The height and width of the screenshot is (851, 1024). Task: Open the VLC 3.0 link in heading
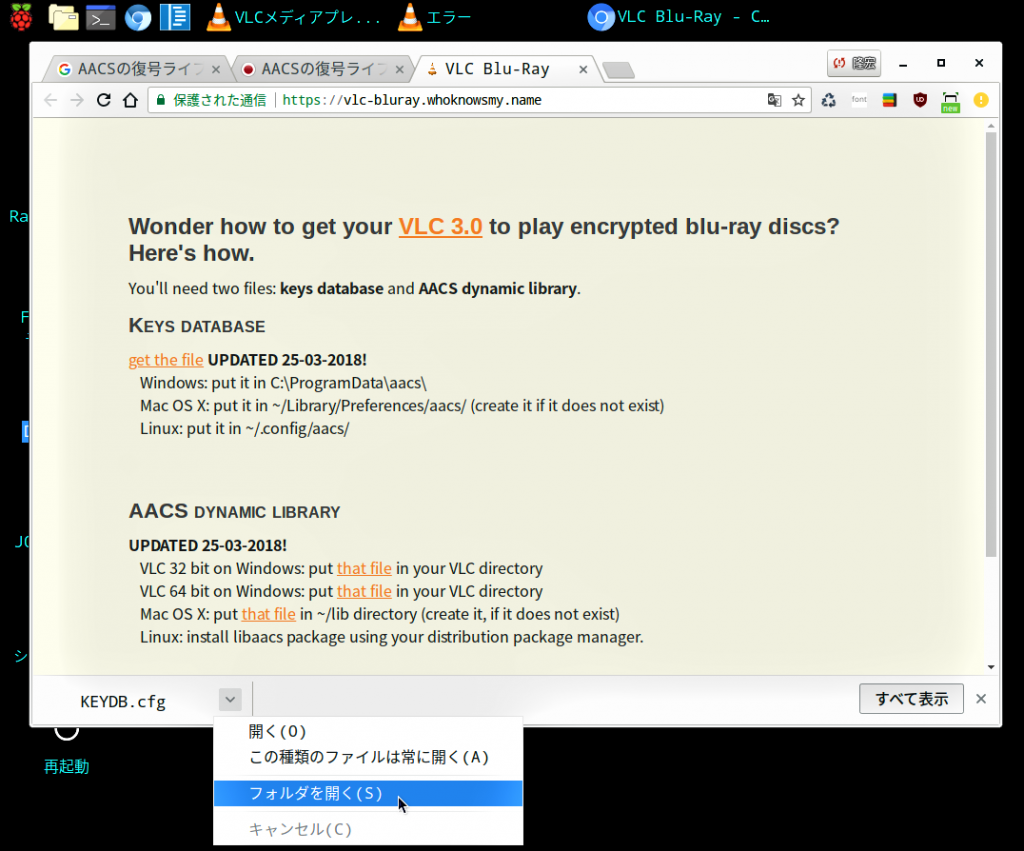point(440,227)
